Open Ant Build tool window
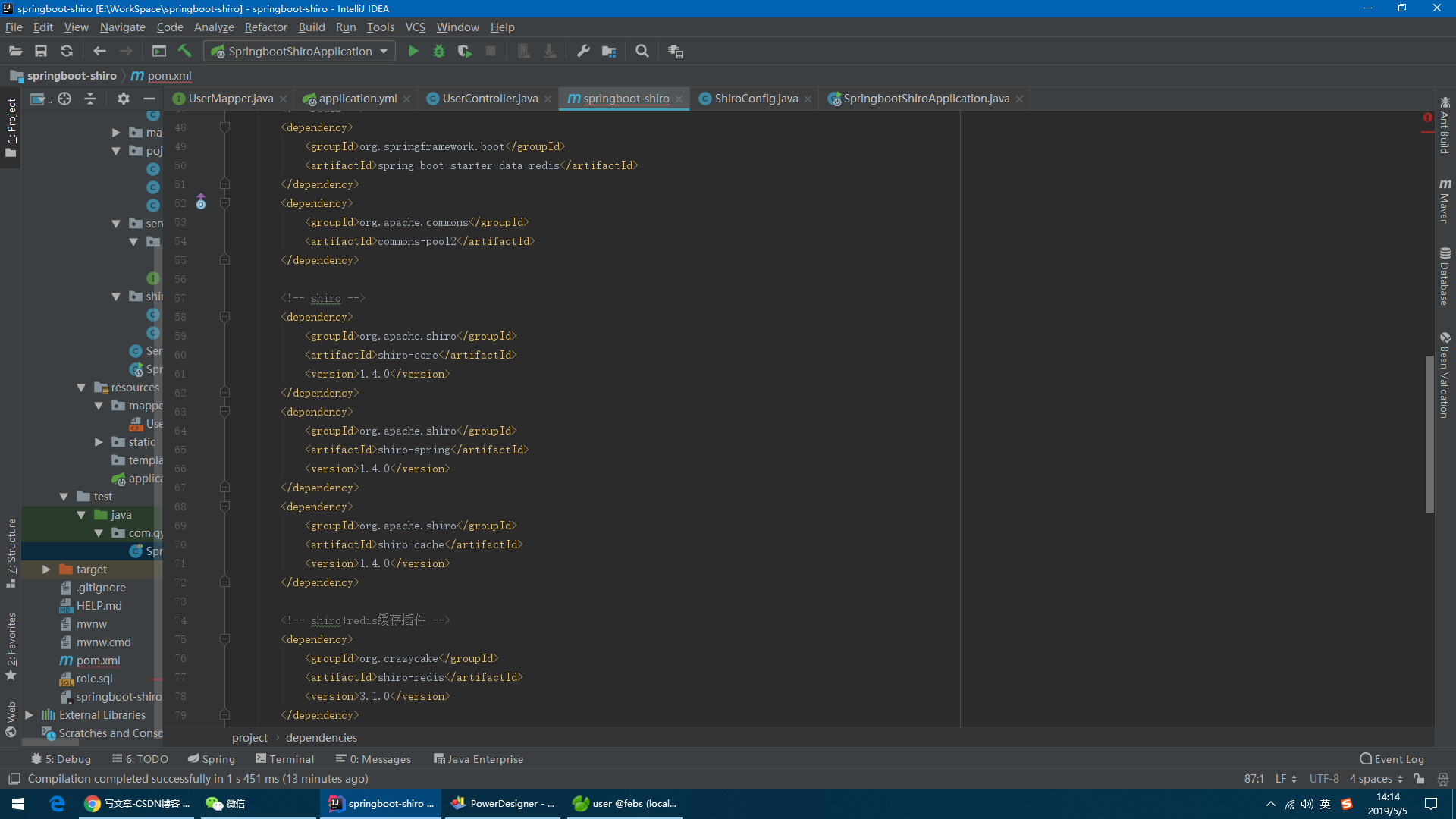Viewport: 1456px width, 819px height. (1445, 125)
